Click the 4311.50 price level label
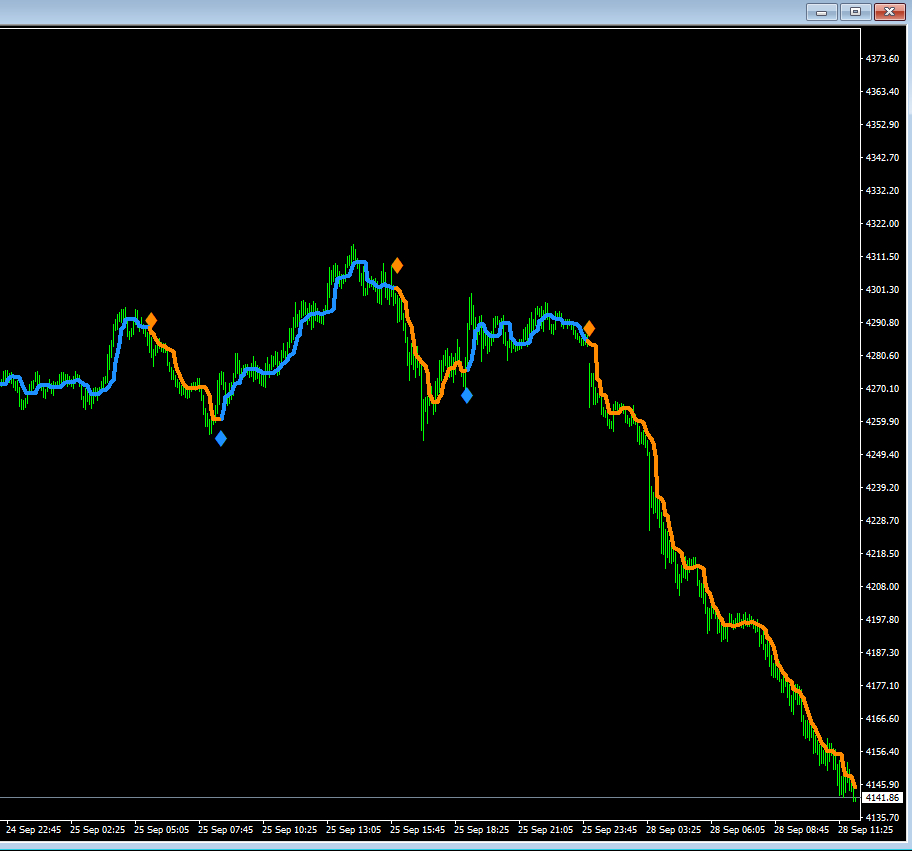Screen dimensions: 912x851 coord(882,257)
